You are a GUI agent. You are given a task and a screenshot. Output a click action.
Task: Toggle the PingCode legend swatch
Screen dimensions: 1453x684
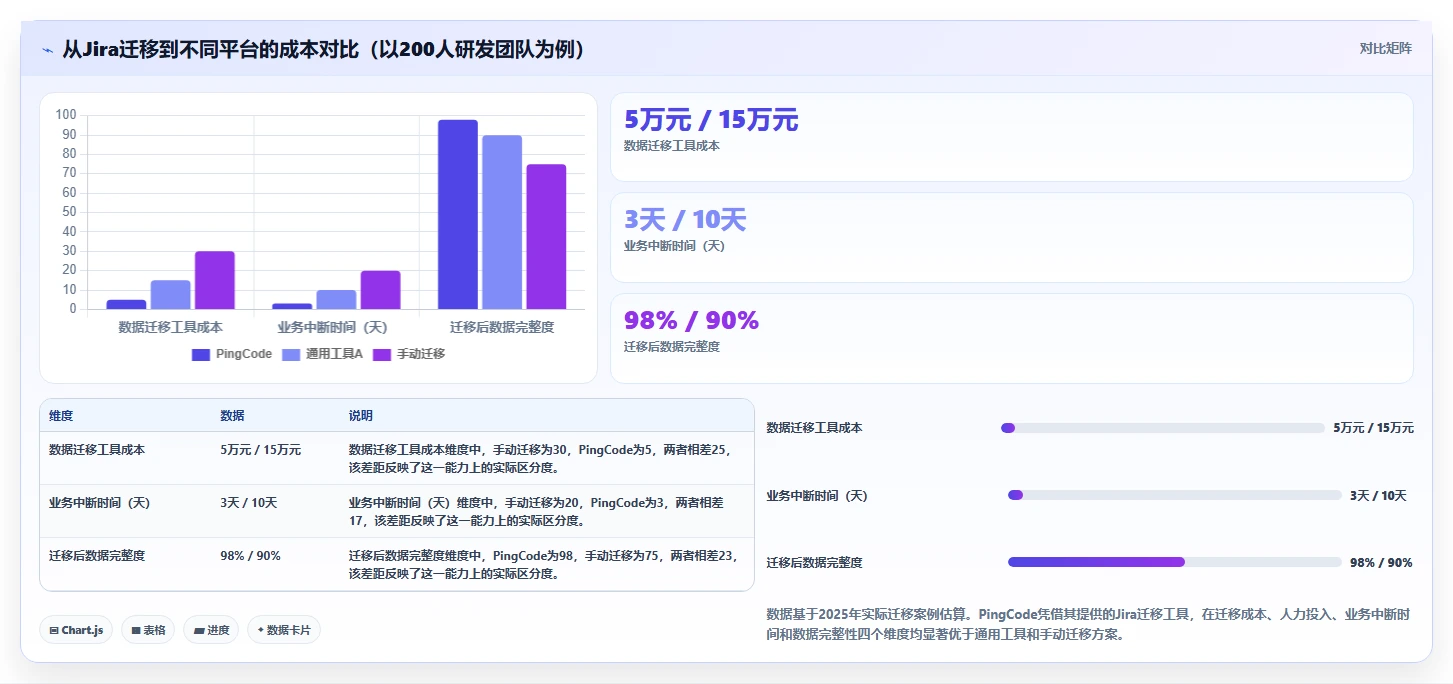tap(201, 354)
